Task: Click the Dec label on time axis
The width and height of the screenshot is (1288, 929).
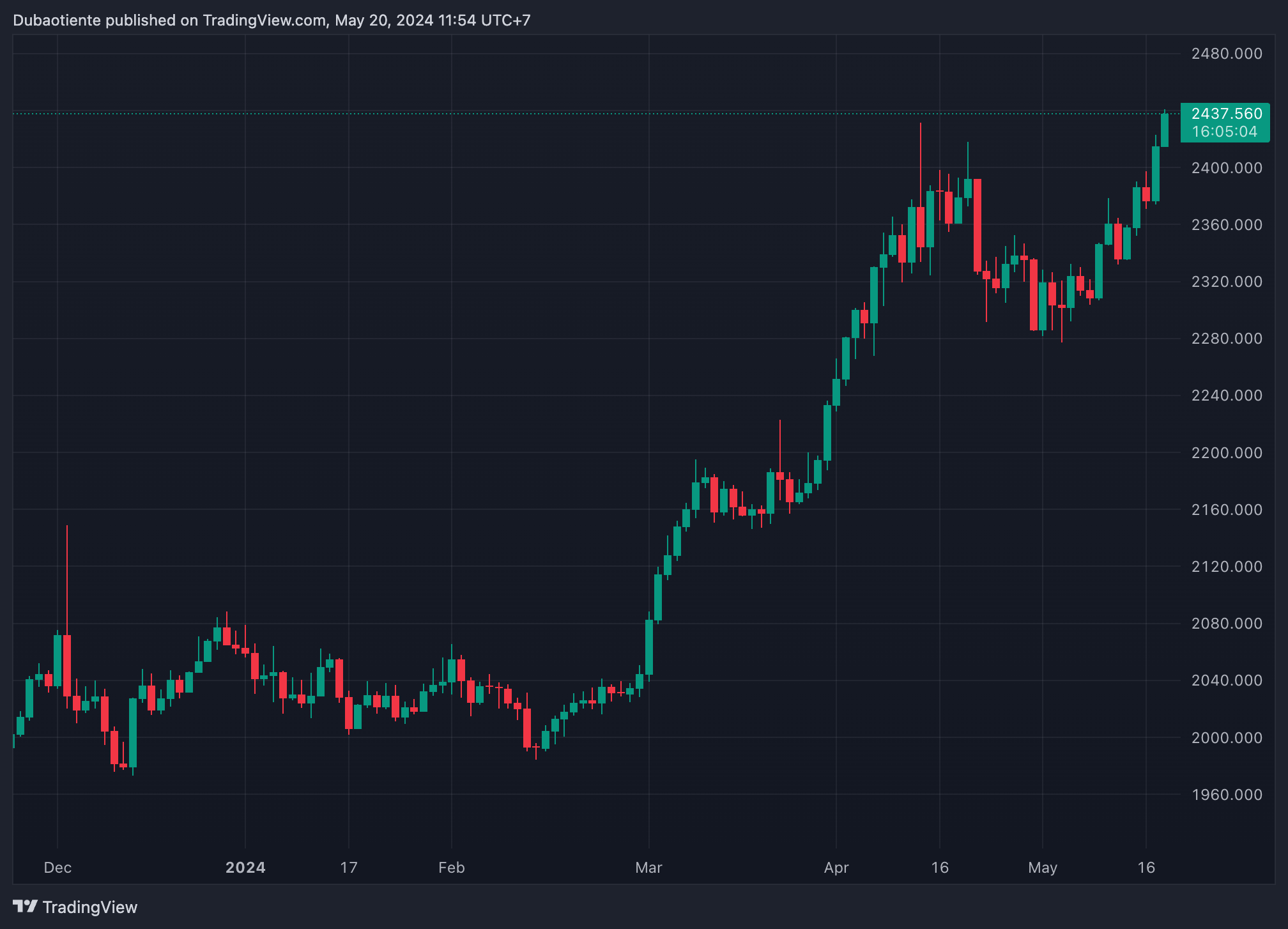Action: (57, 868)
